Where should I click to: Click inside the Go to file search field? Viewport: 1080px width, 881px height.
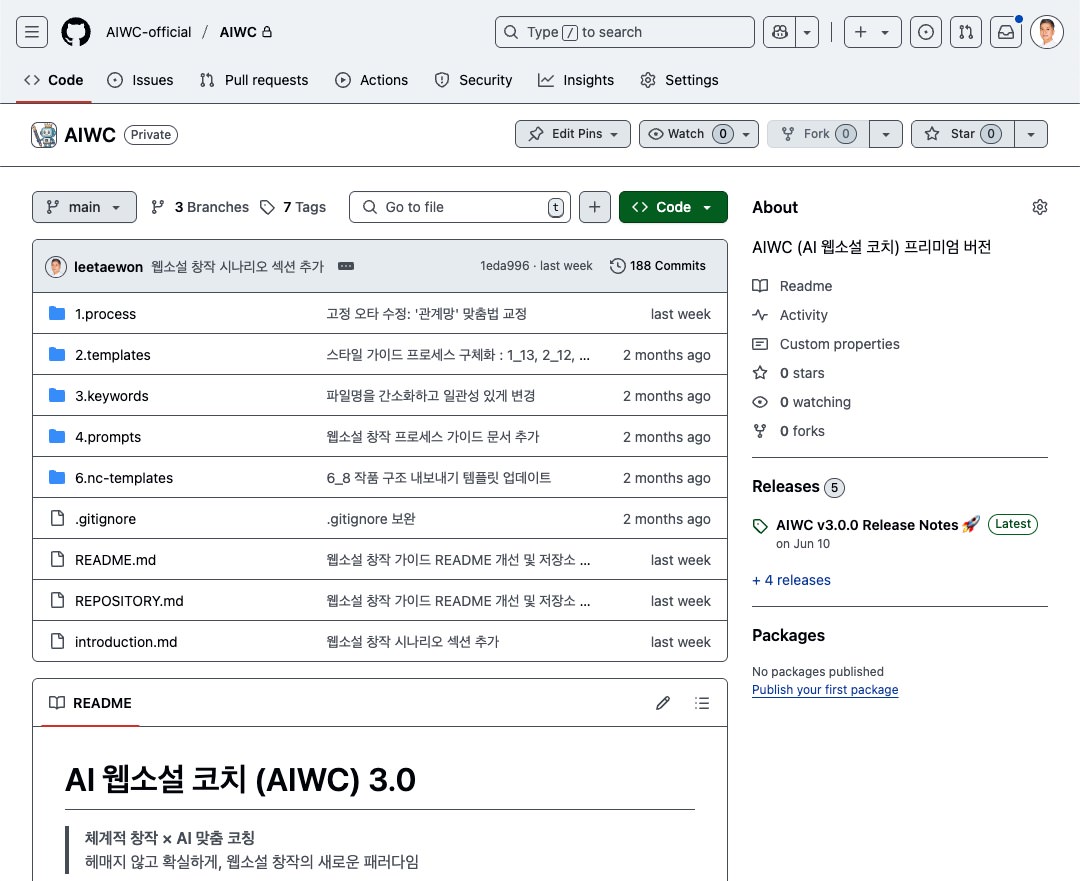(450, 206)
